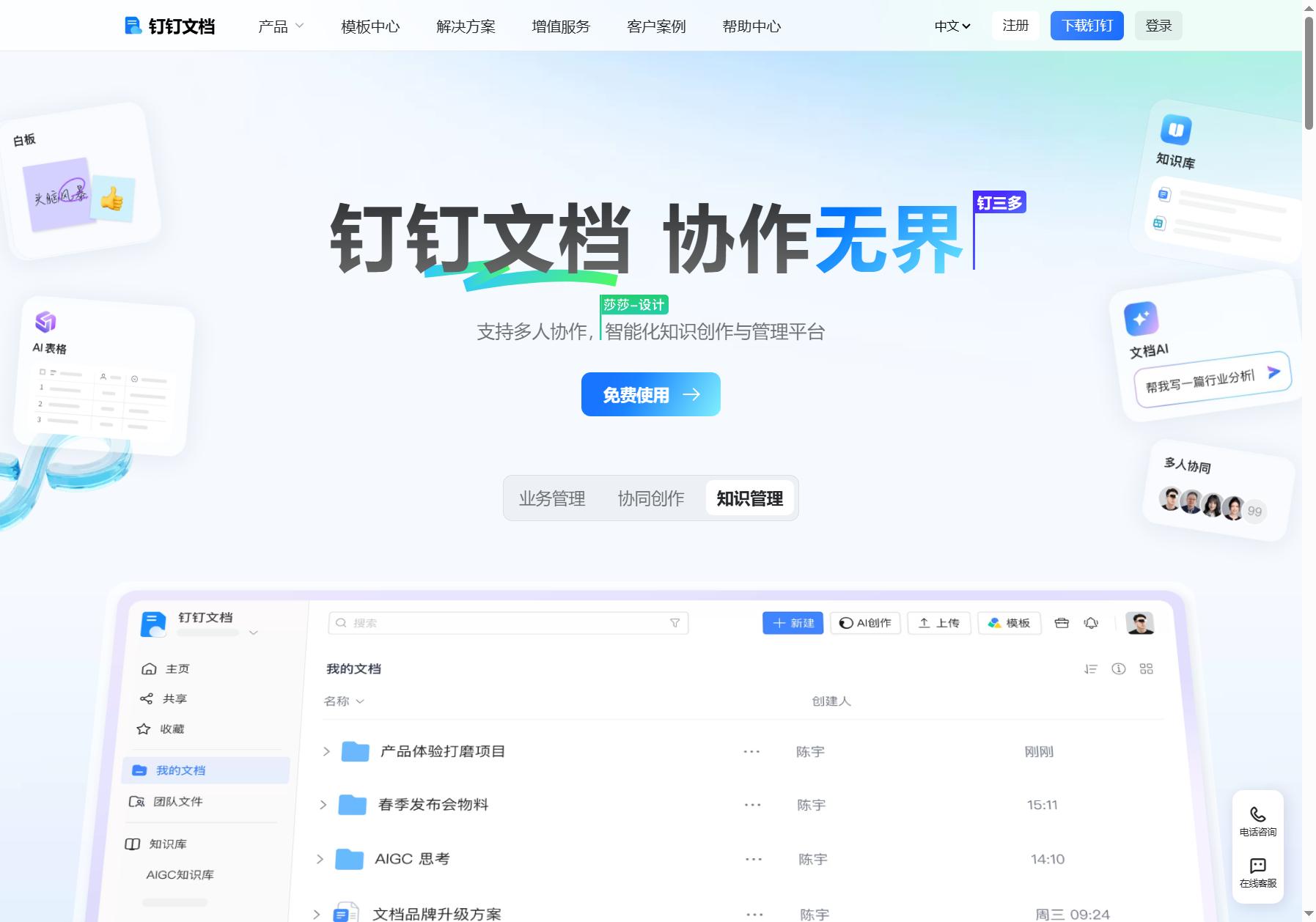Switch to the 协同创作 tab

point(651,498)
